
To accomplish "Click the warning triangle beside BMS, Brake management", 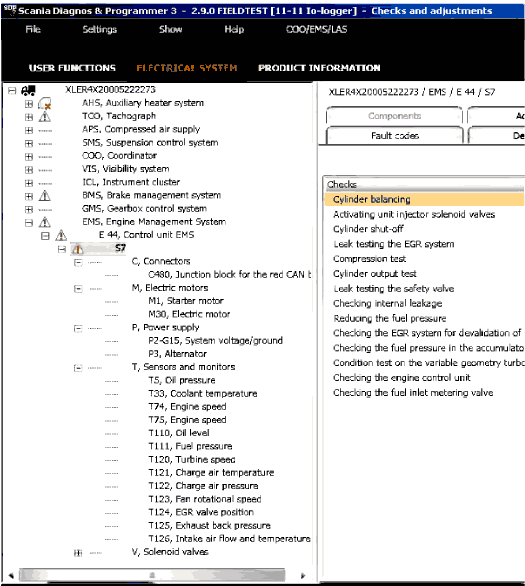I will 45,195.
